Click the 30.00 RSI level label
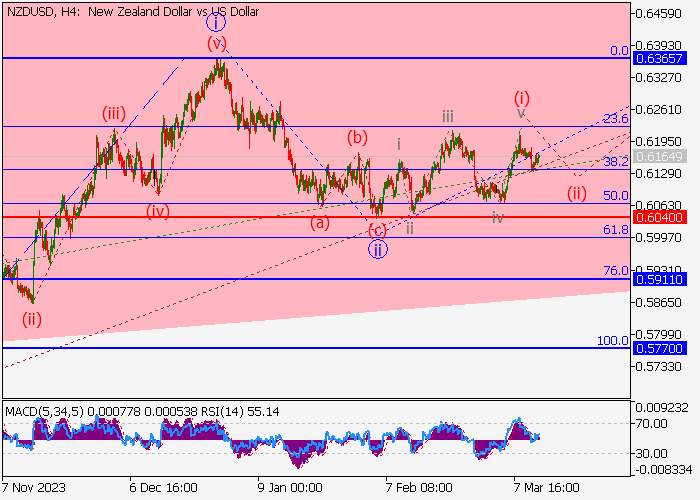Screen dimensions: 700x500 point(651,454)
